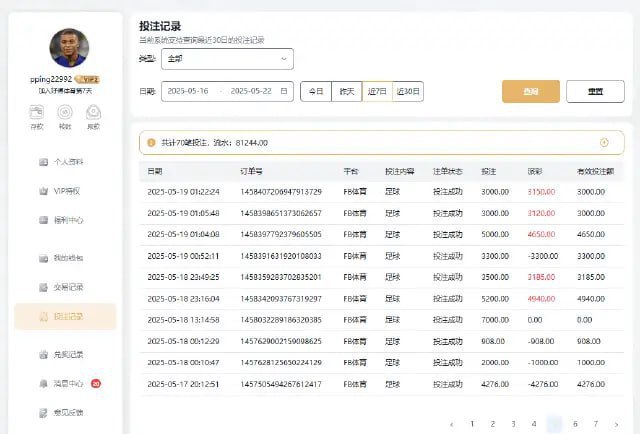Go to the previous page using the left arrow

[x=451, y=423]
